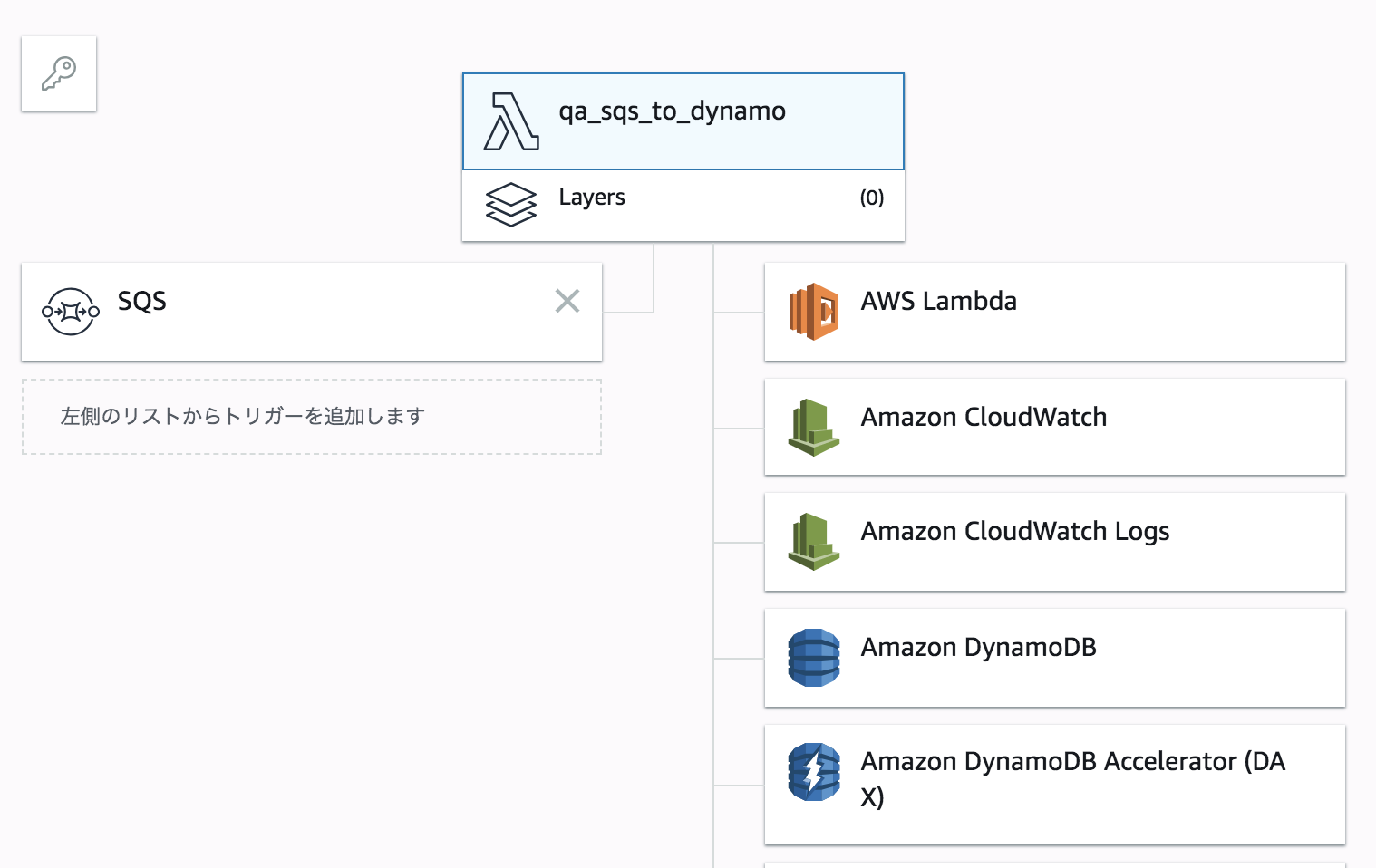Viewport: 1376px width, 868px height.
Task: Select the qa_sqs_to_dynamo function name
Action: [672, 111]
